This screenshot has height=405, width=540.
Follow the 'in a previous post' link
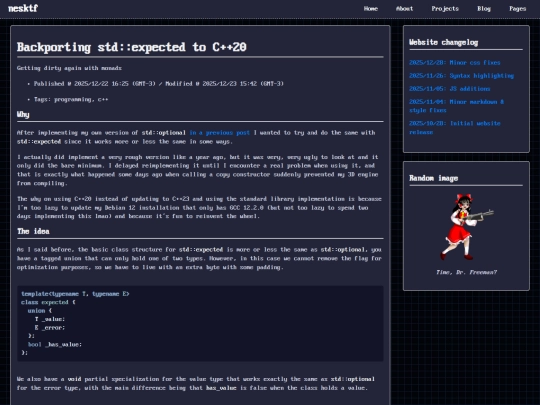219,133
